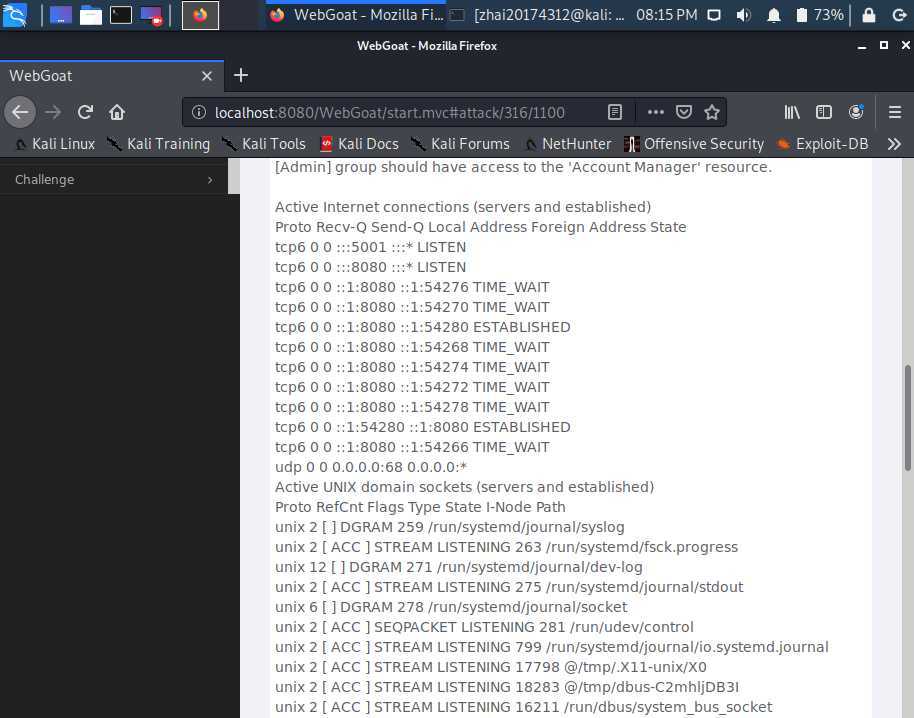
Task: Go back to previous page
Action: pyautogui.click(x=20, y=112)
